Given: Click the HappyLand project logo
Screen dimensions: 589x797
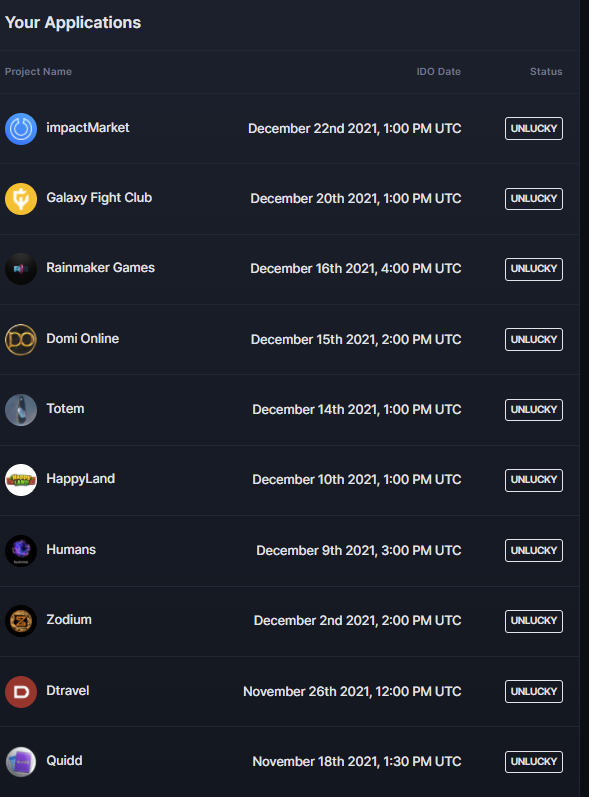Looking at the screenshot, I should (21, 480).
